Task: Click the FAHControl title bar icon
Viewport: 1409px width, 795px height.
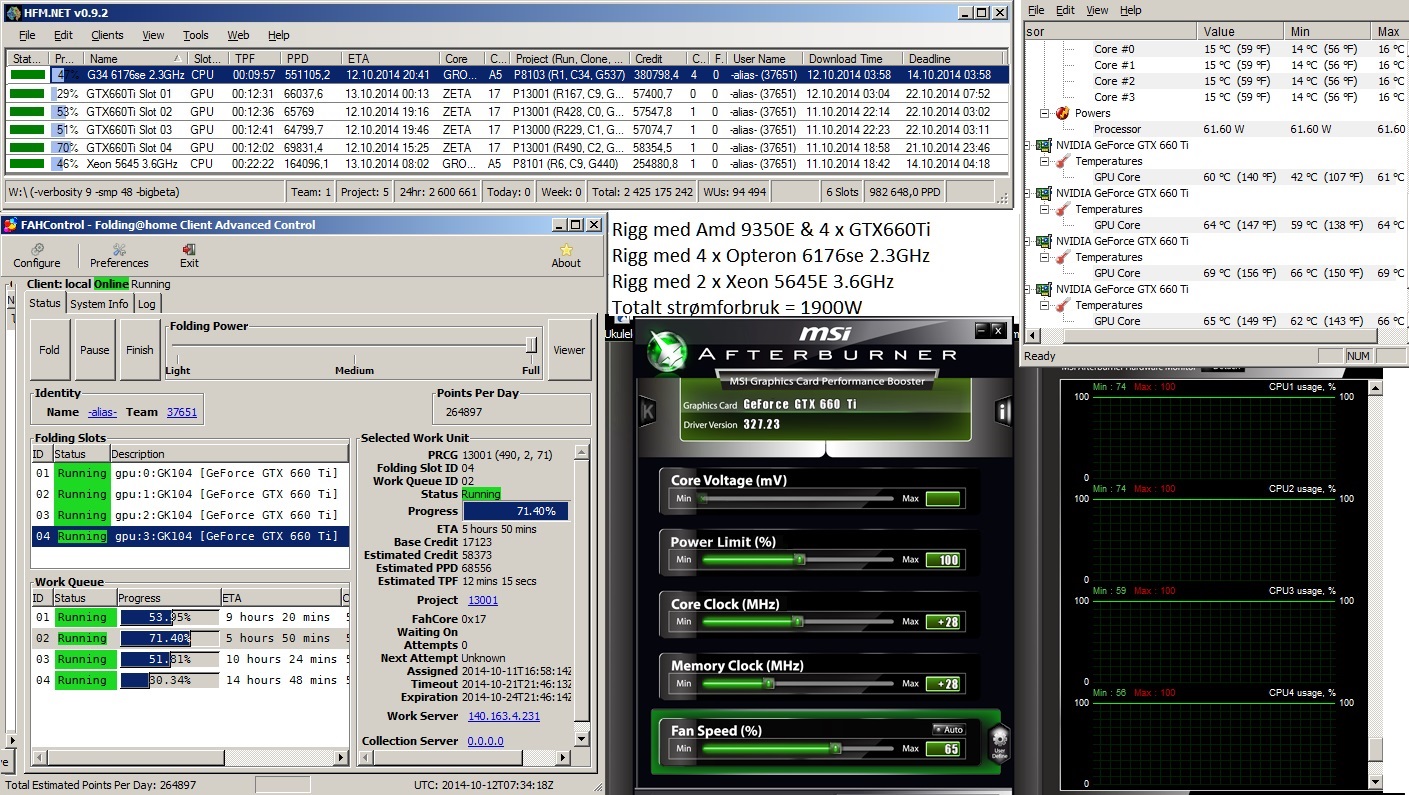Action: tap(11, 225)
